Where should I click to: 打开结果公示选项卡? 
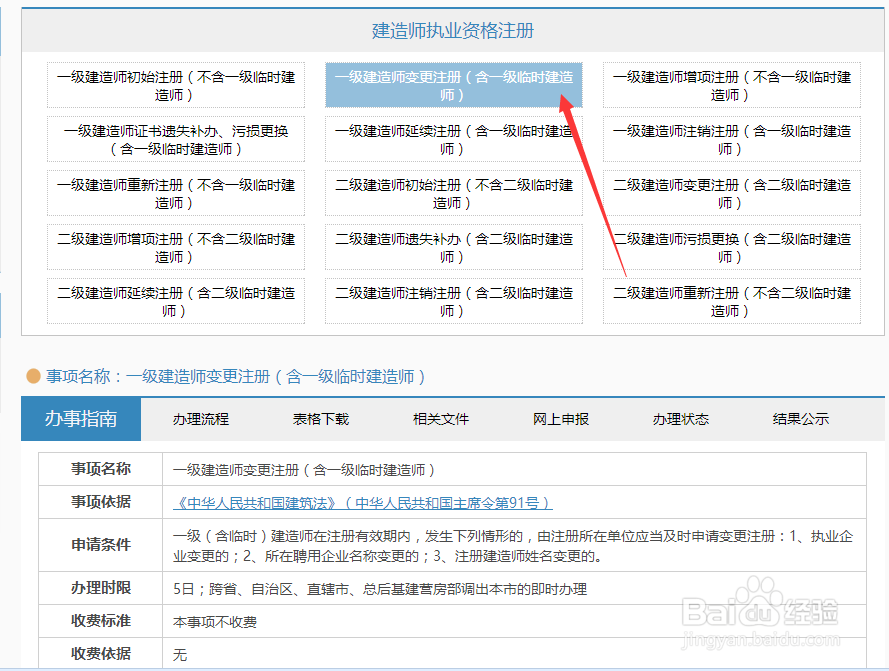click(x=799, y=419)
